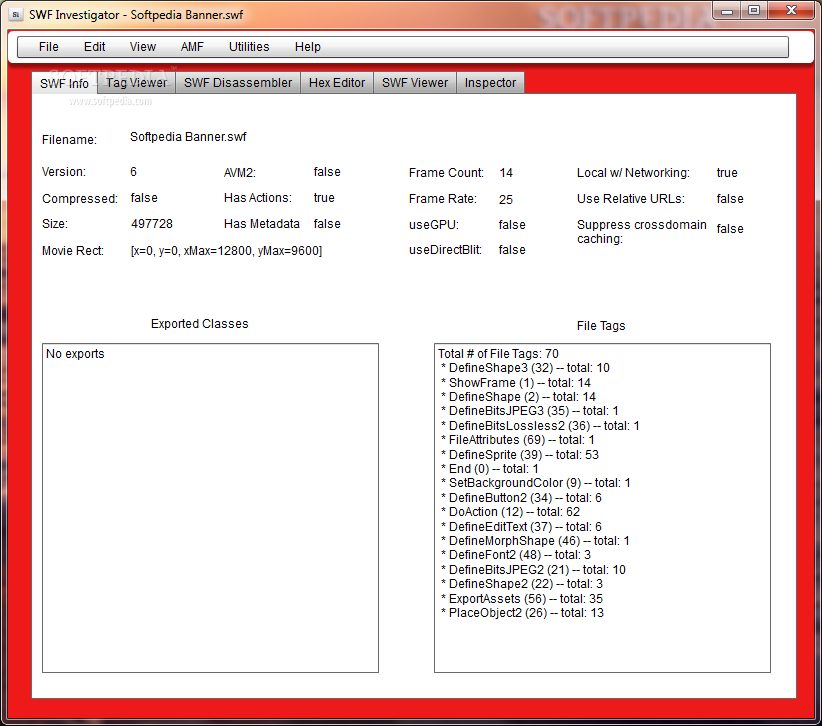Click the Use Relative URLs label
822x726 pixels.
pos(631,199)
